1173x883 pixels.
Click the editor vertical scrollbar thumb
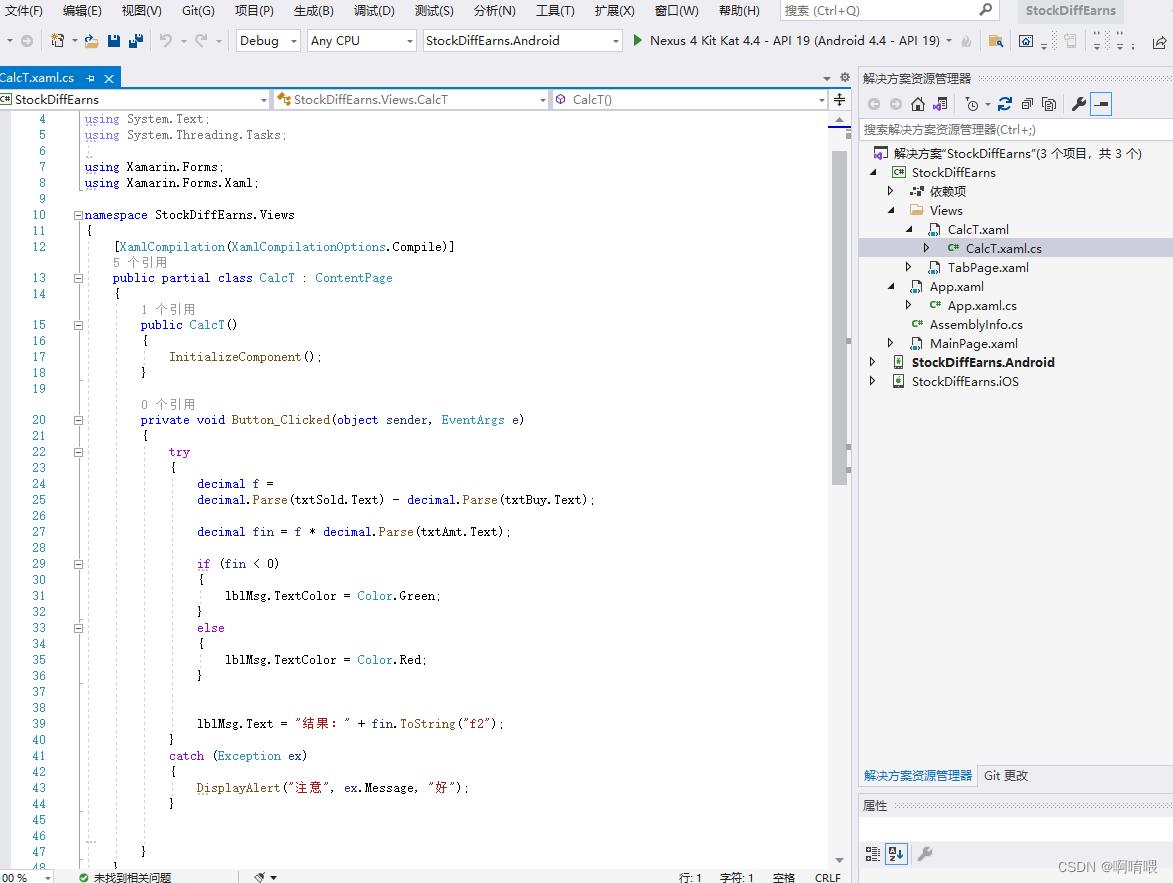[839, 315]
